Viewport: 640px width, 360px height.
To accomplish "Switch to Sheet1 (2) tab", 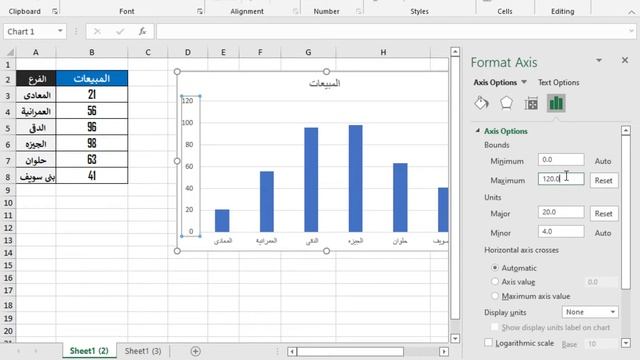I will pyautogui.click(x=89, y=351).
